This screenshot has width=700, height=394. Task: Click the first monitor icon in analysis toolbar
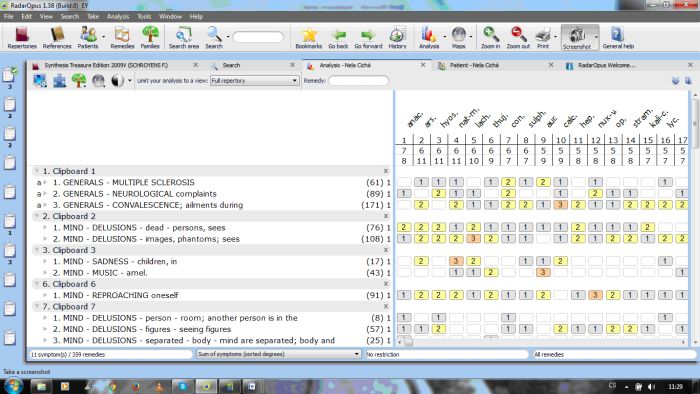click(x=40, y=81)
